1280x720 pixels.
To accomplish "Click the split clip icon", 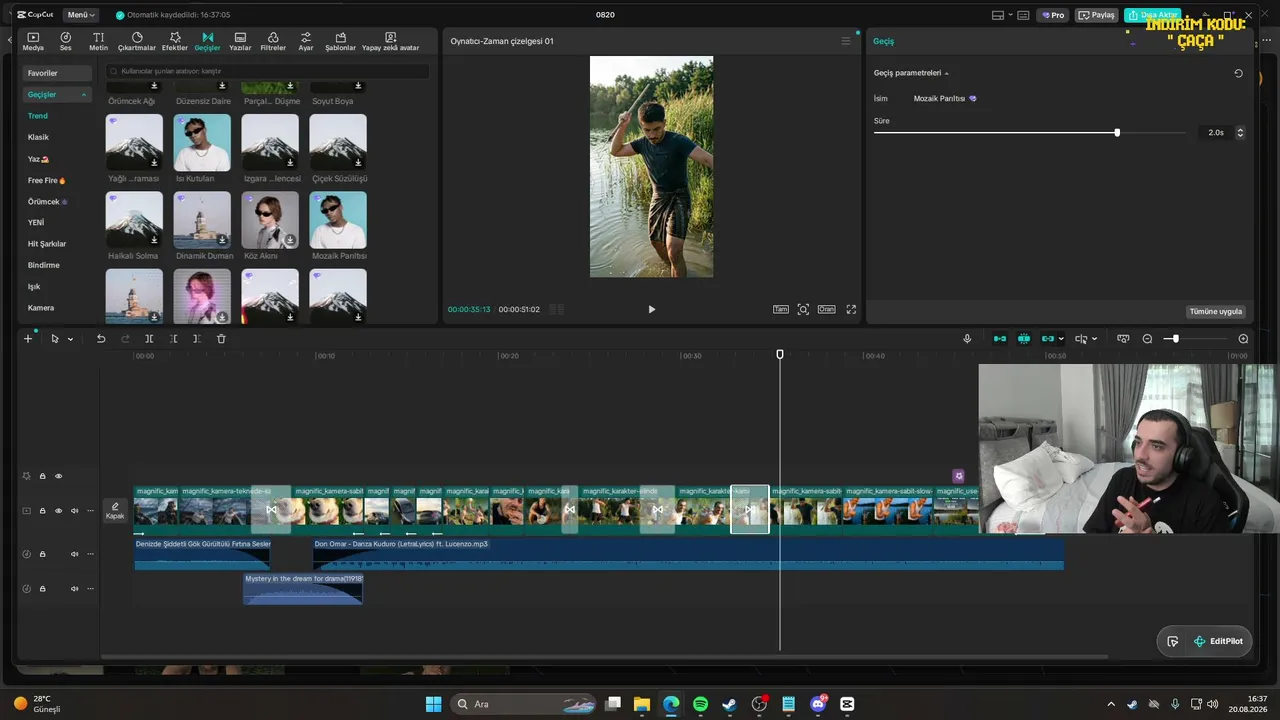I will 149,339.
